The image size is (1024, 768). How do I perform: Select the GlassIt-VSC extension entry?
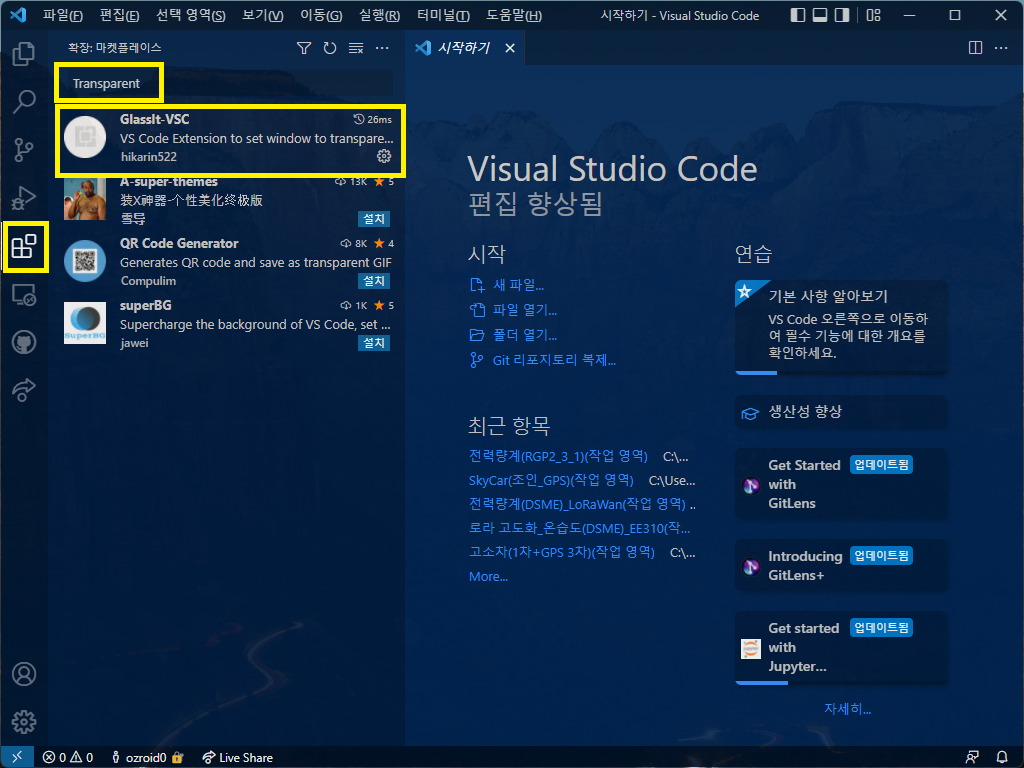231,140
